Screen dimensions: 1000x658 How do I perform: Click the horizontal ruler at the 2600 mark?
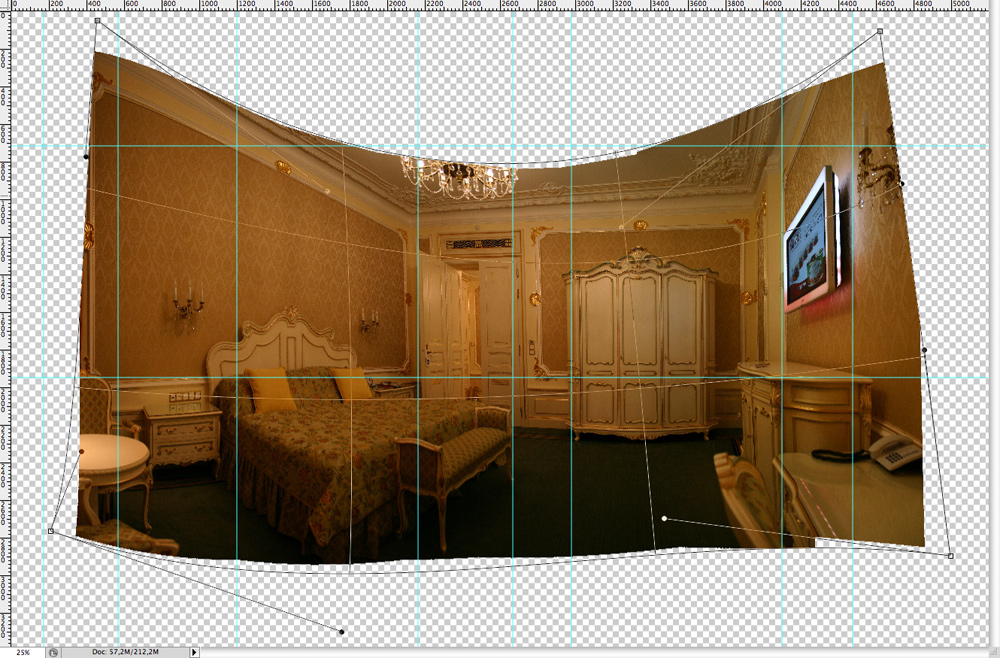pyautogui.click(x=510, y=5)
